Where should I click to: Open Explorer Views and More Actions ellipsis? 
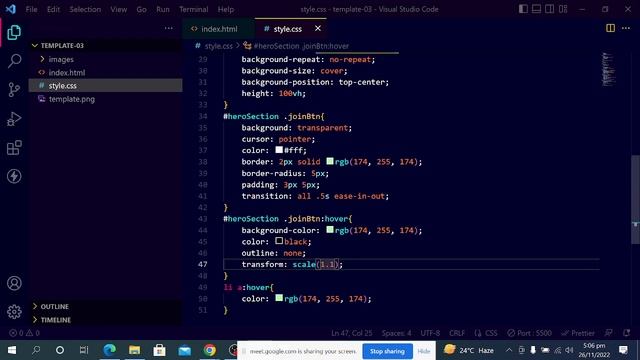pyautogui.click(x=169, y=28)
